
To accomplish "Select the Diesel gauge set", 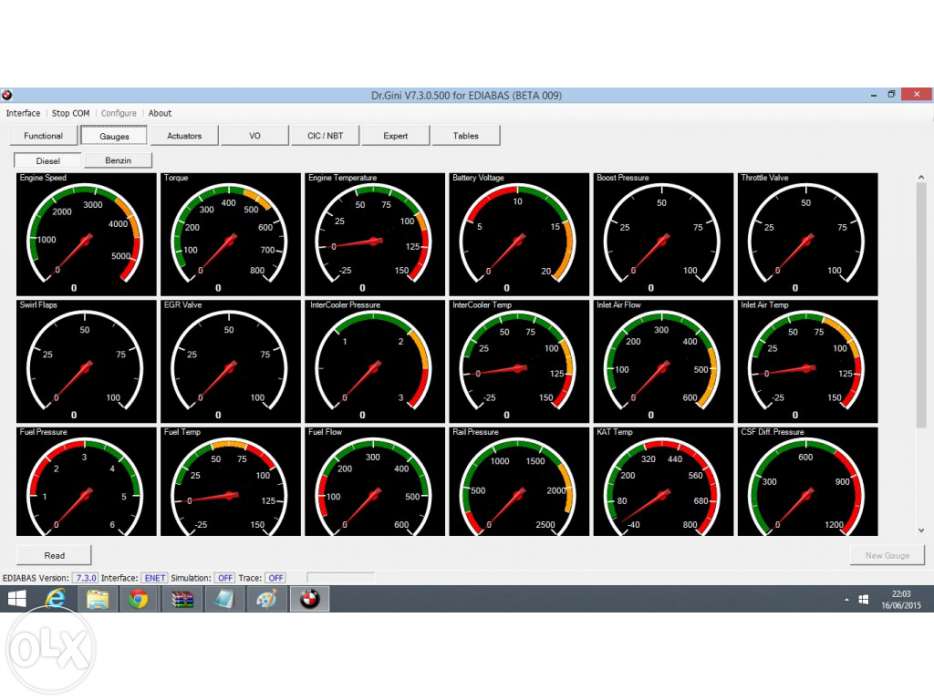I will [x=48, y=160].
